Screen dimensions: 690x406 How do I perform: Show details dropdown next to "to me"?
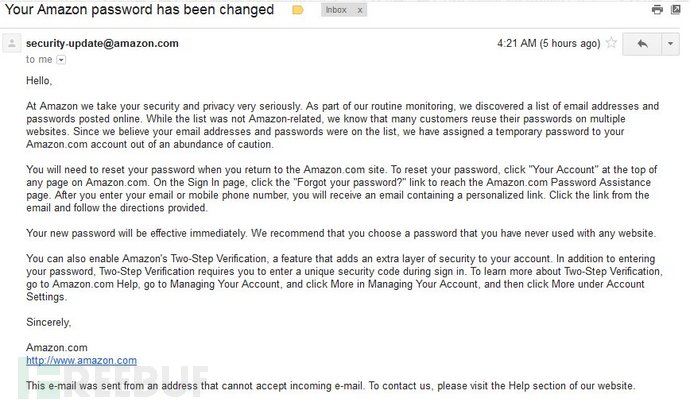(x=61, y=60)
